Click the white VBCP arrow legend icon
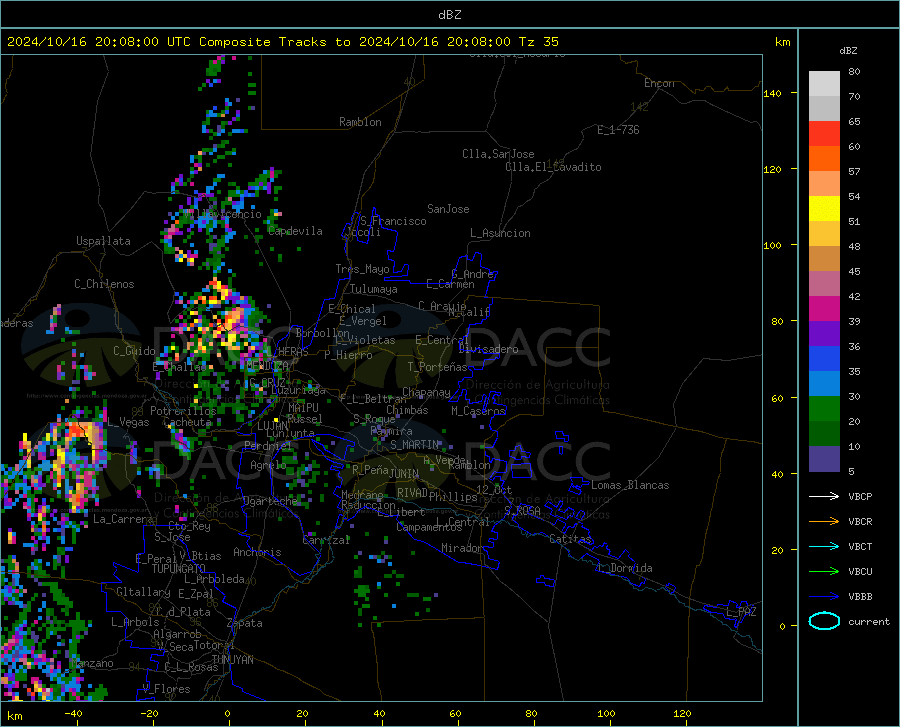 [824, 496]
